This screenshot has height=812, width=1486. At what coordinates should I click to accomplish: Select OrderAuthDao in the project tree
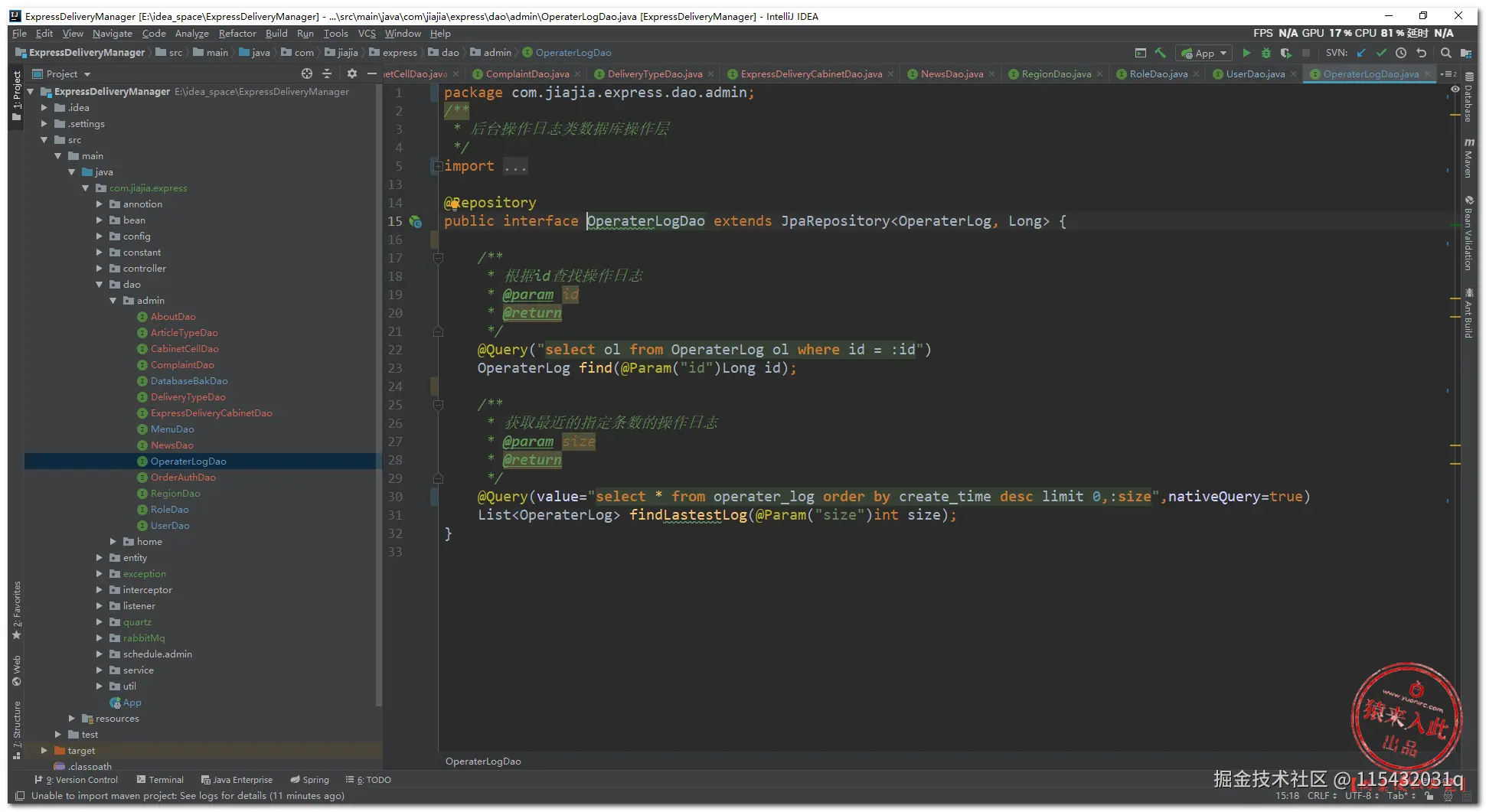(183, 478)
